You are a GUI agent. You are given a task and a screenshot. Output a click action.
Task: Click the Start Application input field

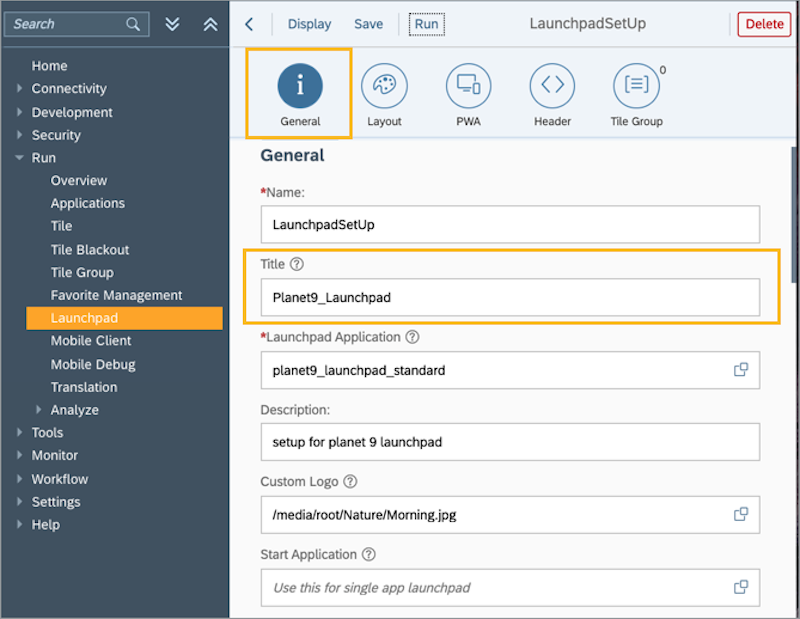click(x=500, y=588)
